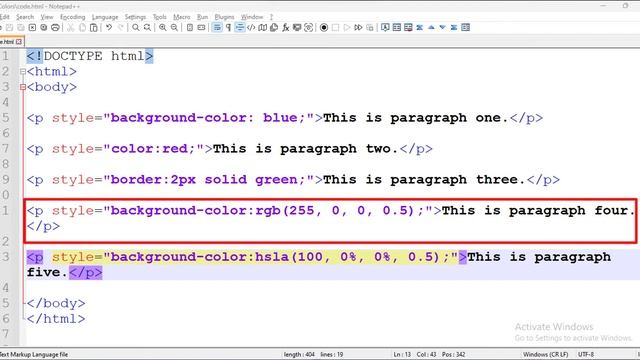This screenshot has width=640, height=360.
Task: Open the Plugins menu
Action: [x=224, y=17]
